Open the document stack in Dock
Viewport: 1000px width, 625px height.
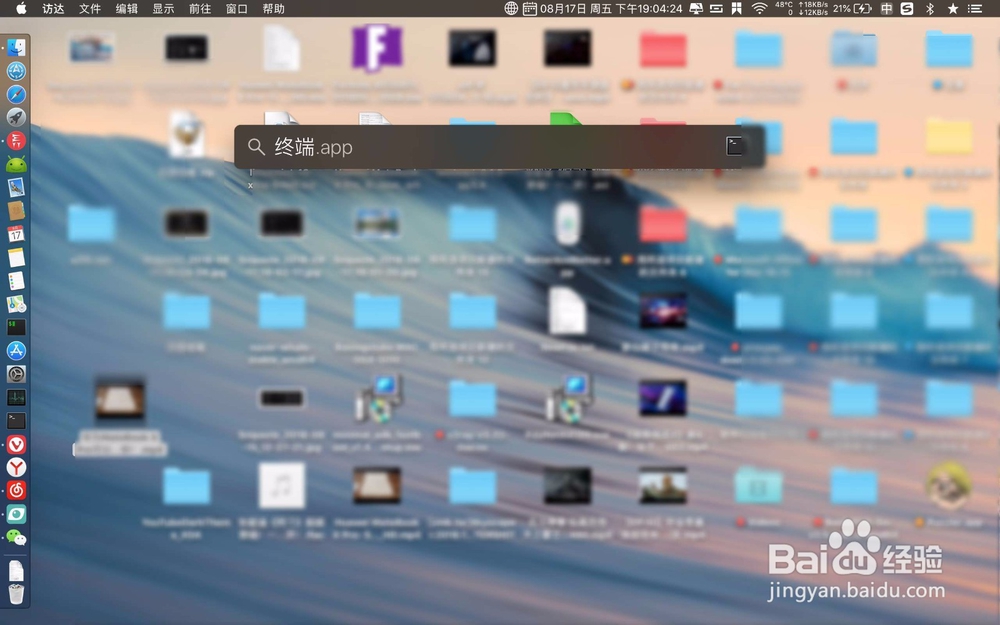16,571
